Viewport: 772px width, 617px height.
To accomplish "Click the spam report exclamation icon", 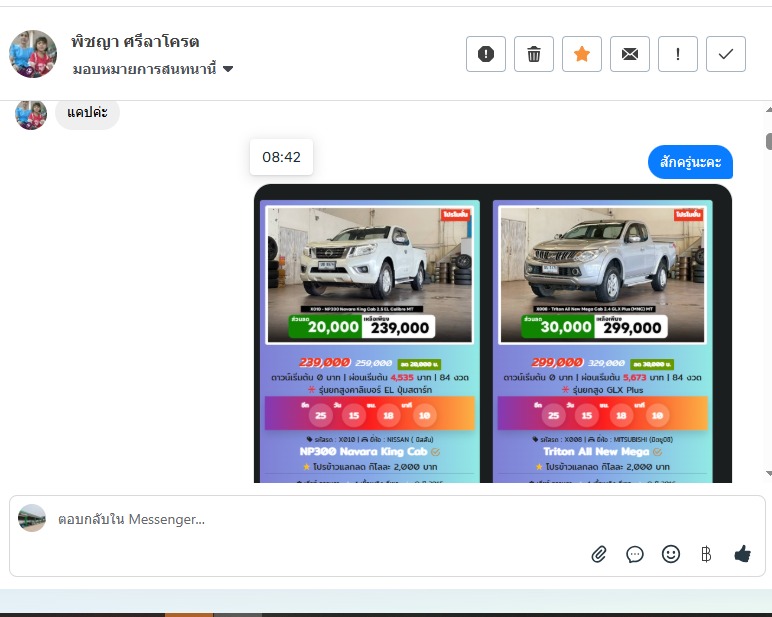I will pos(485,54).
